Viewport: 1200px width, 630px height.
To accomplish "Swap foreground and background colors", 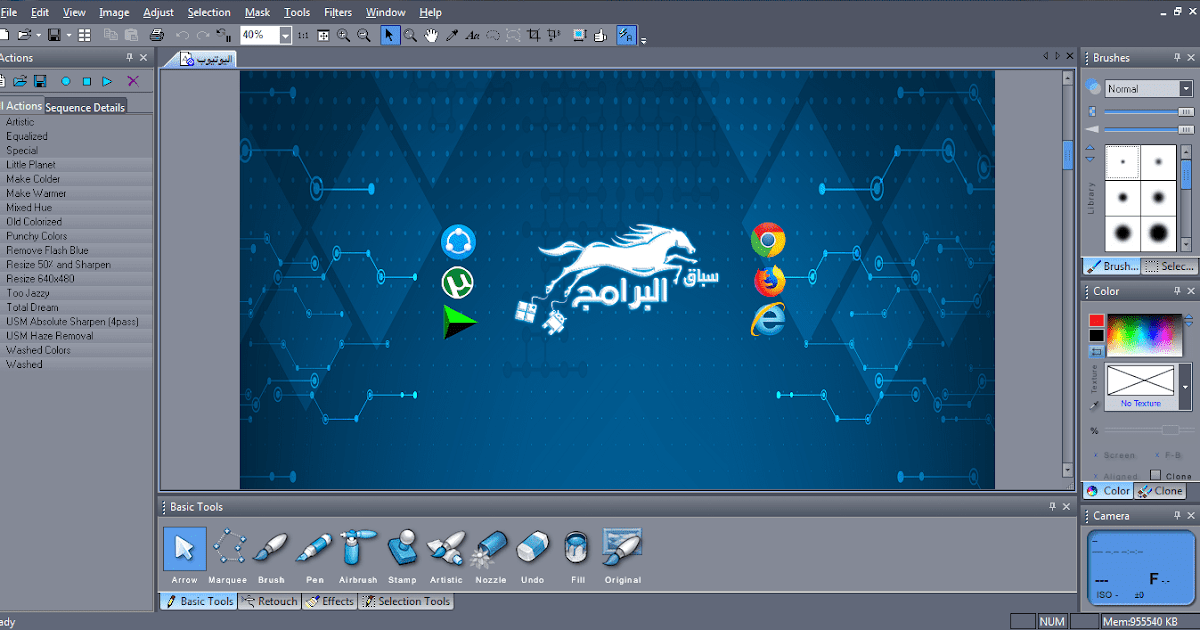I will [1096, 351].
